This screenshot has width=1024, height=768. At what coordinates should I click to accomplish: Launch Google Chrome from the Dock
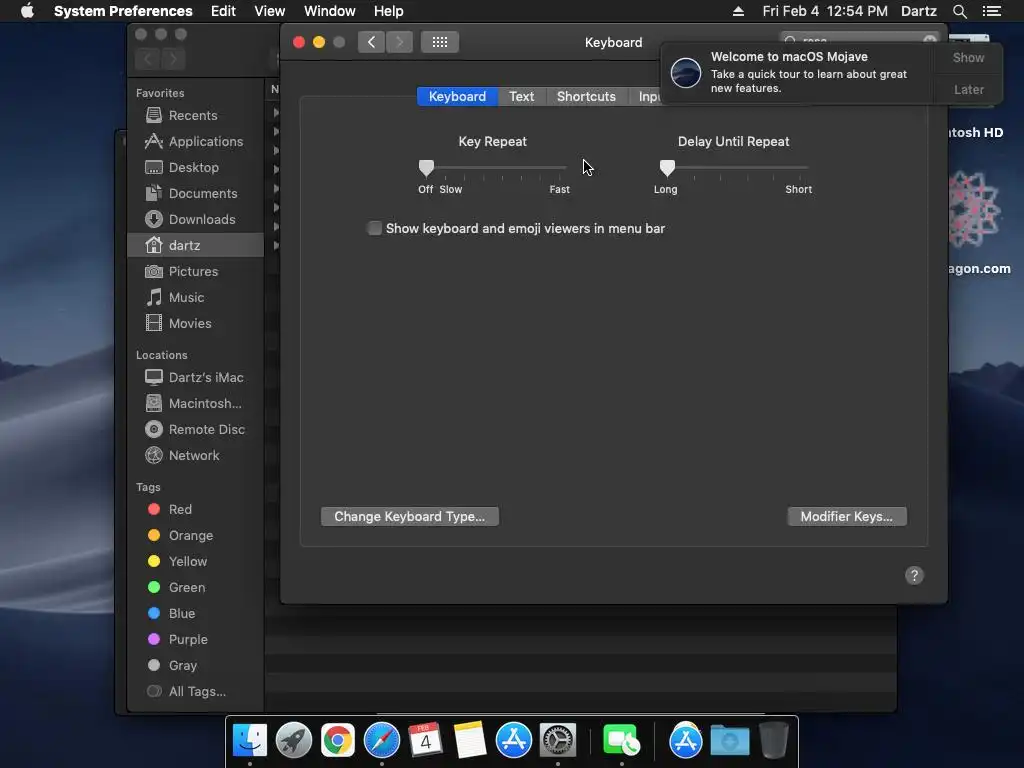point(338,741)
